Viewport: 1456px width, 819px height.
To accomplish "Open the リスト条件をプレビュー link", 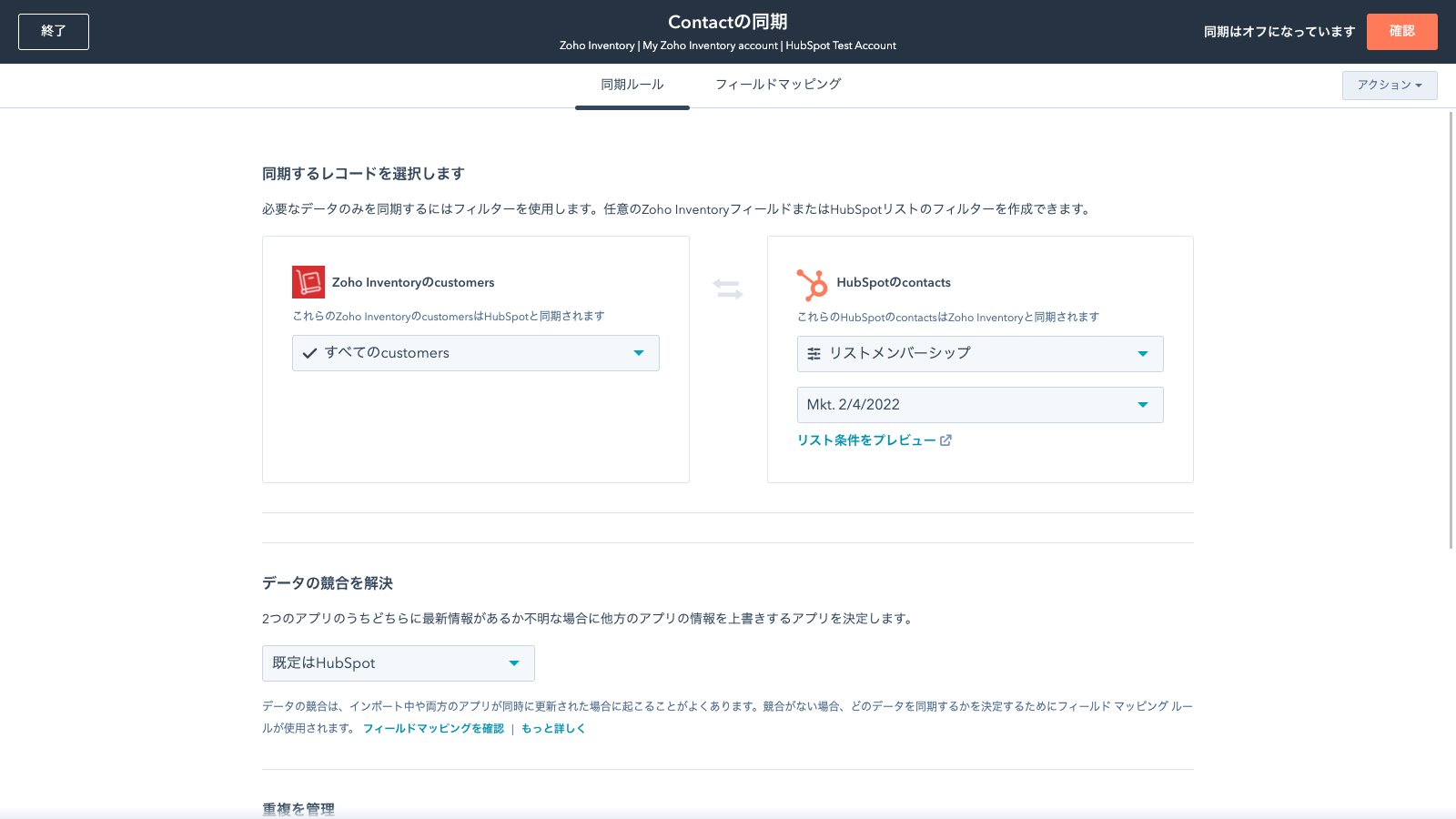I will [x=869, y=440].
